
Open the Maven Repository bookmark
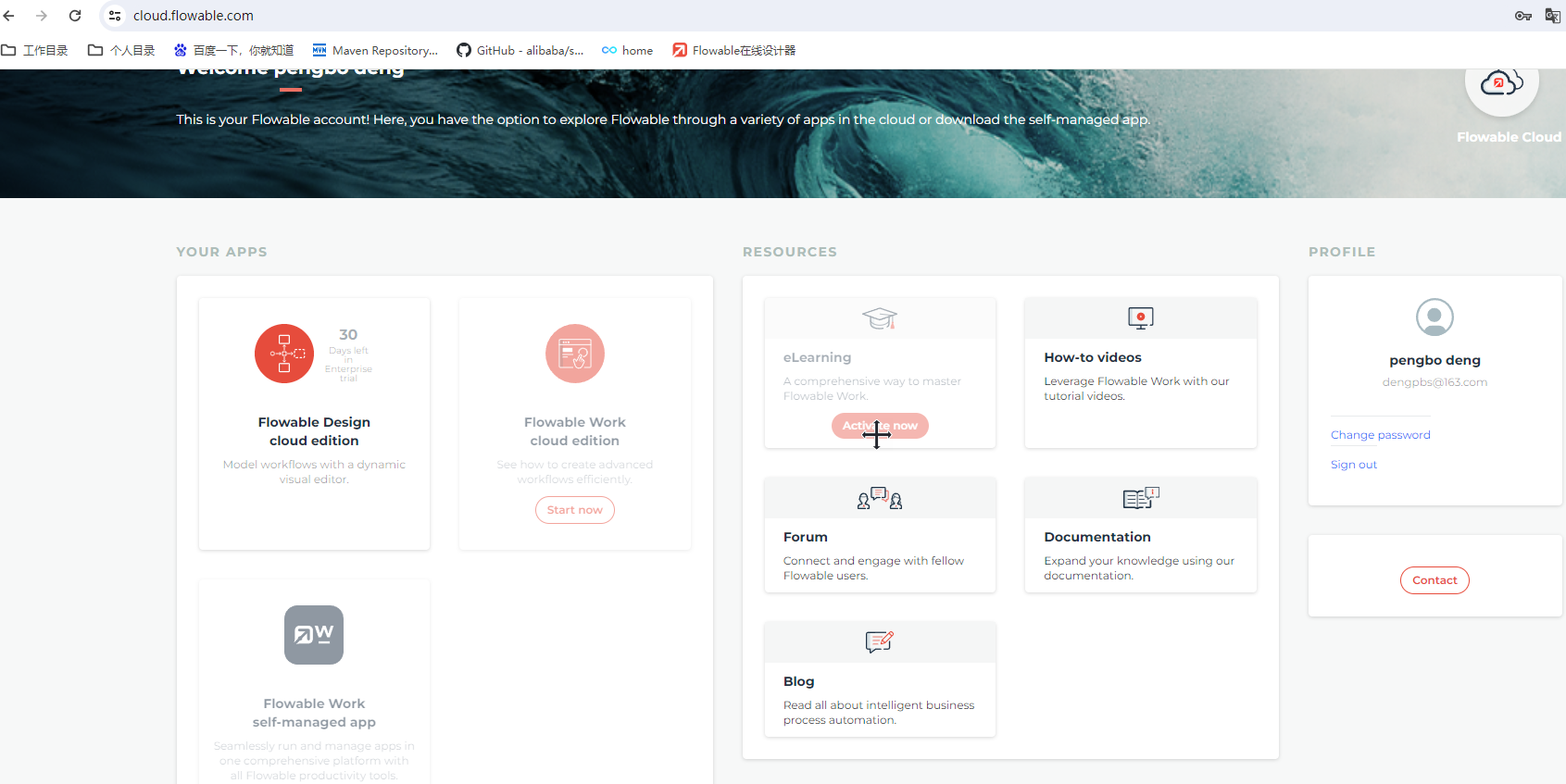point(375,50)
